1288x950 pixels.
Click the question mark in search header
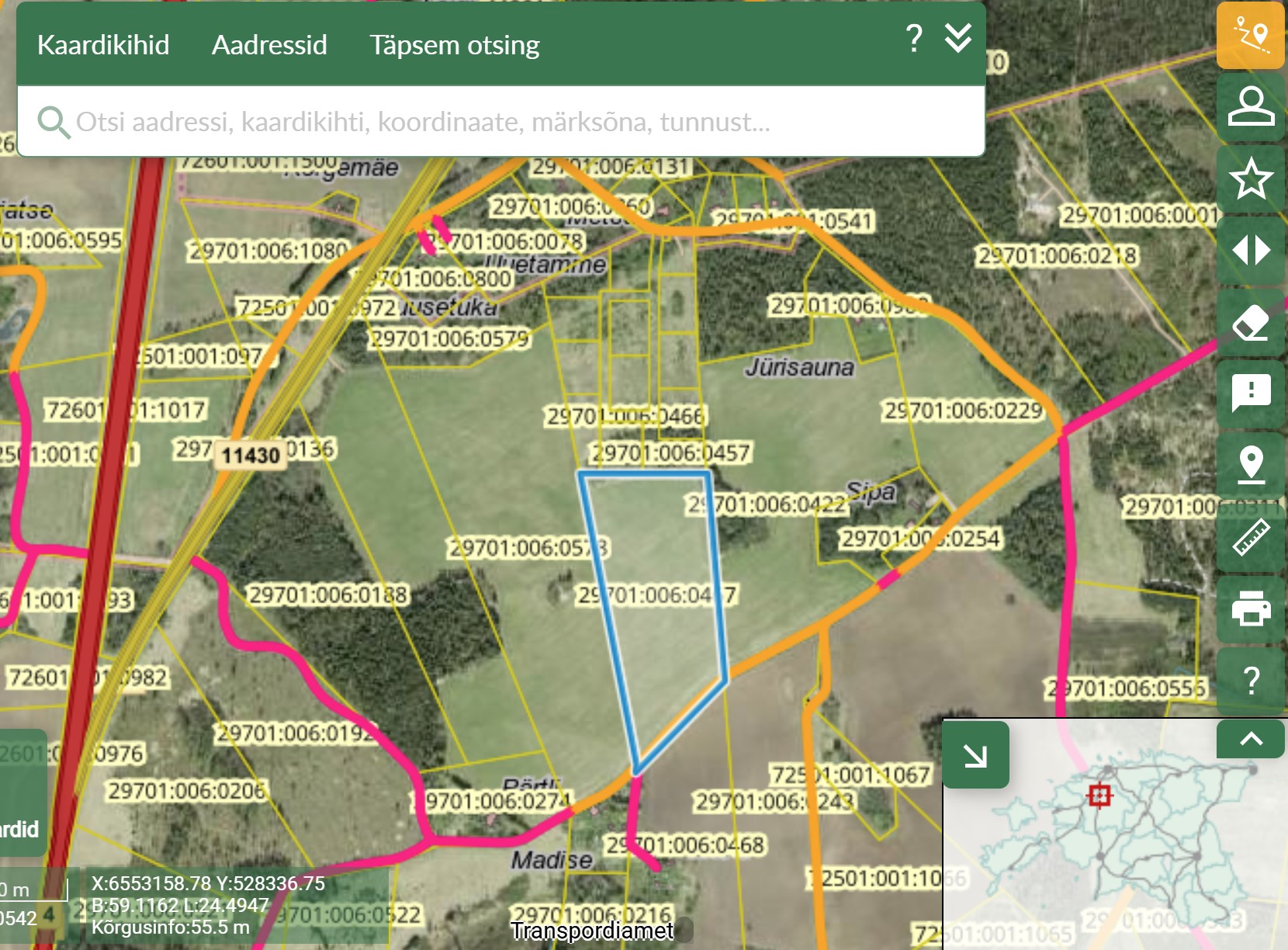click(914, 38)
